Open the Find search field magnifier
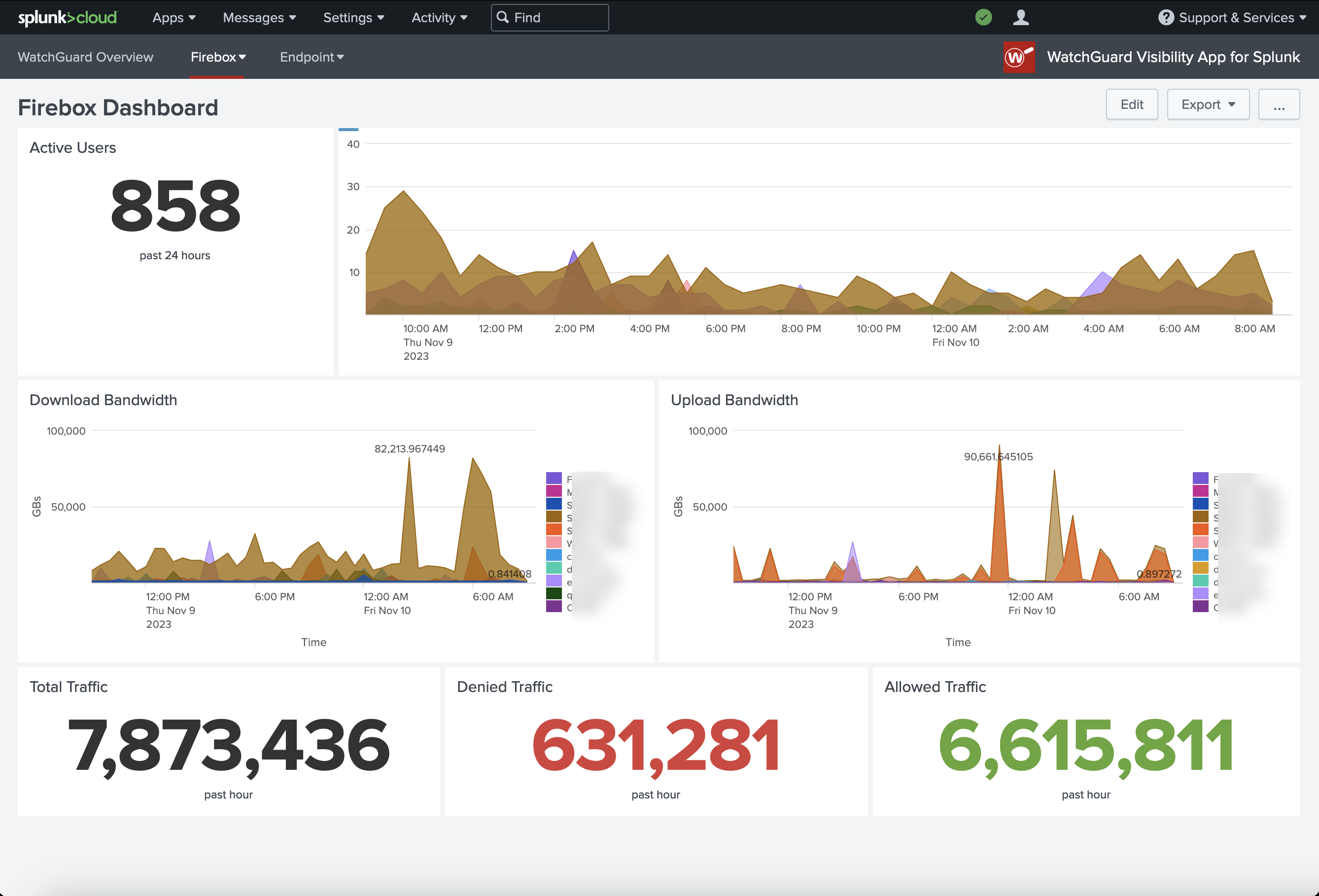1319x896 pixels. (x=503, y=17)
